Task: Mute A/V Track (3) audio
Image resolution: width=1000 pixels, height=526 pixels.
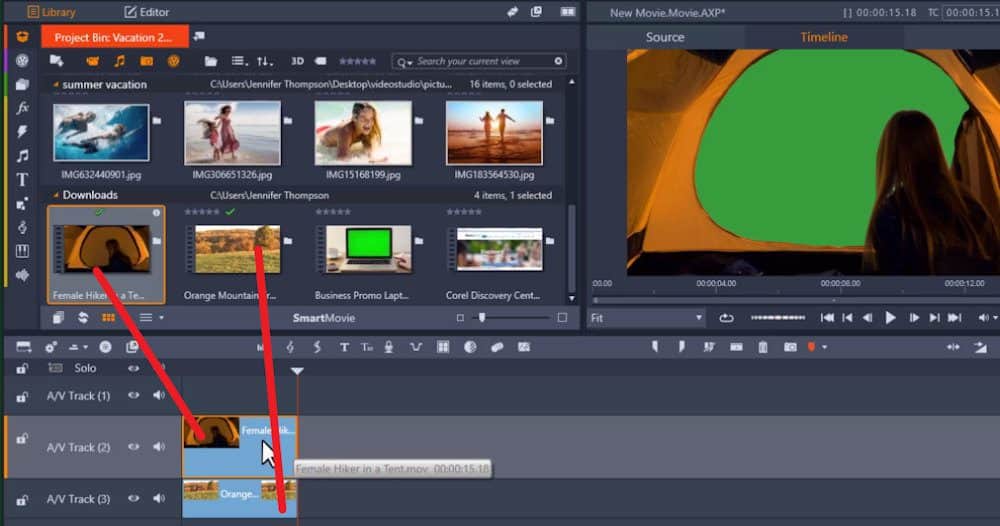Action: (x=159, y=499)
